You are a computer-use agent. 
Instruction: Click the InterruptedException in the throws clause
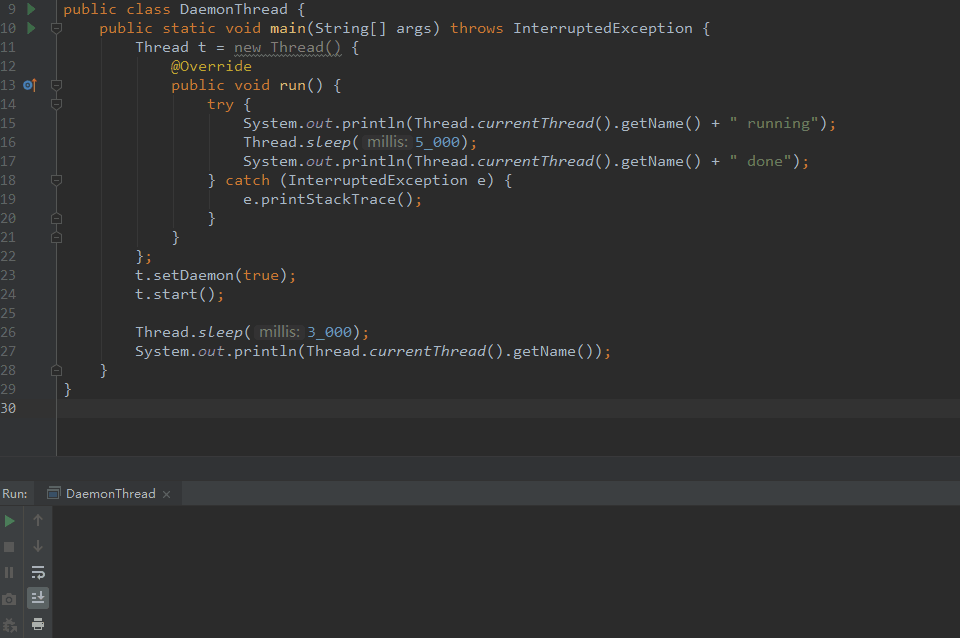pyautogui.click(x=602, y=28)
